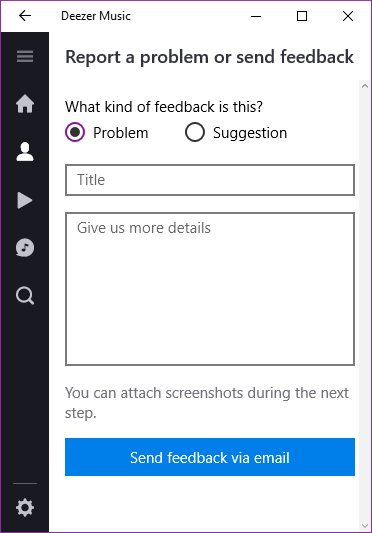
Task: Open Settings with the gear icon
Action: [25, 508]
